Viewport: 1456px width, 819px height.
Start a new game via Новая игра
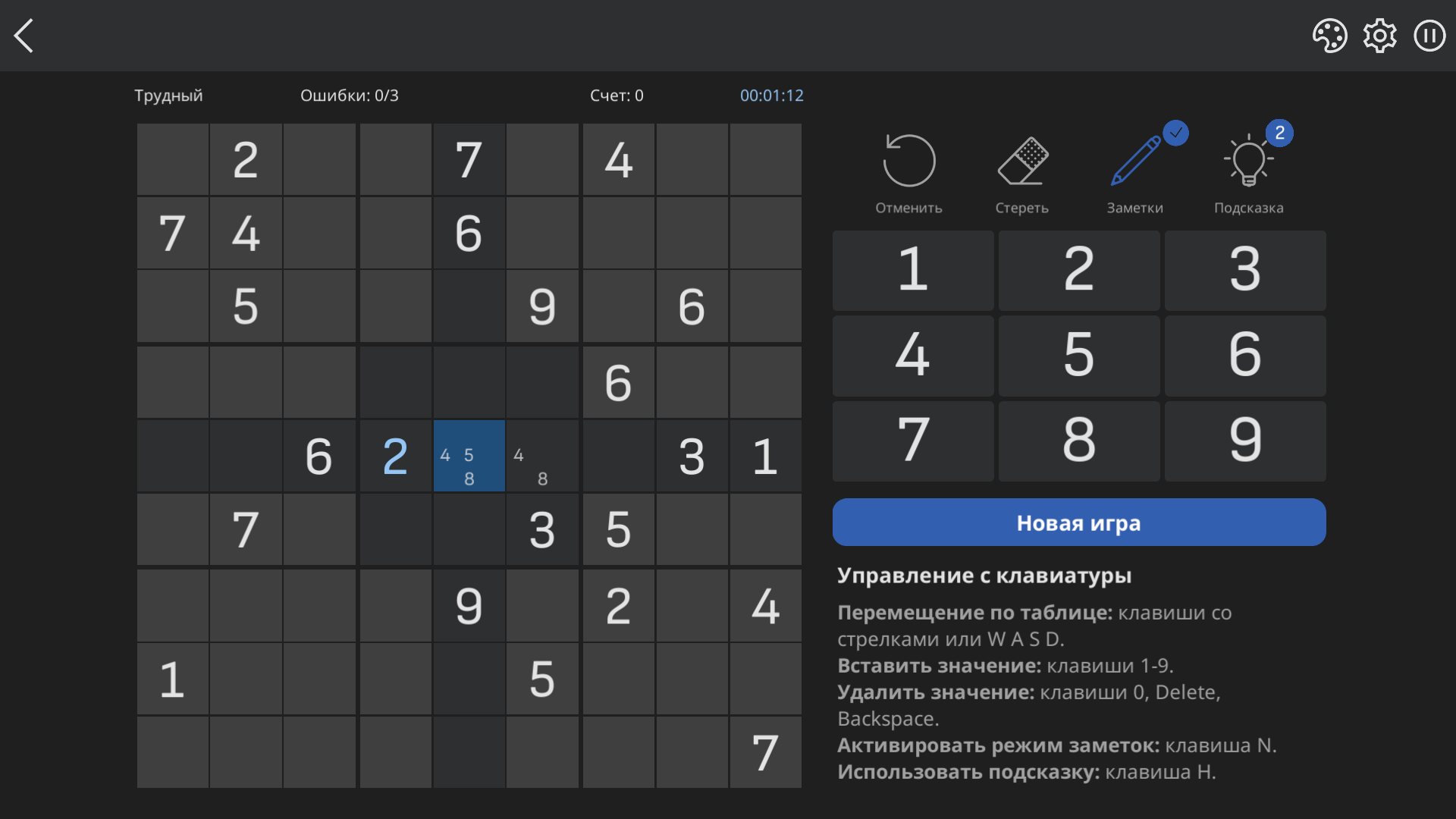click(1078, 522)
